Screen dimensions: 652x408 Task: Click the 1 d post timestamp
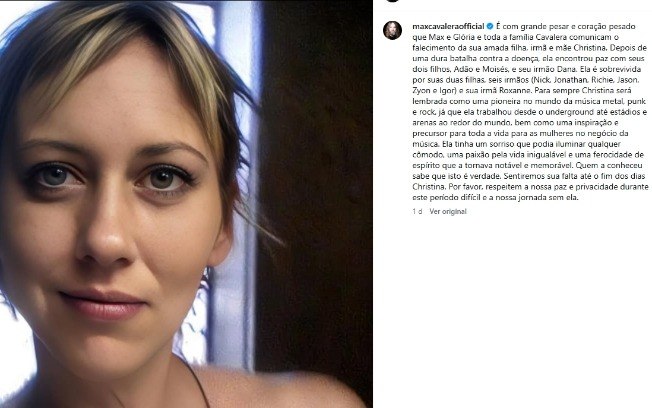coord(417,212)
